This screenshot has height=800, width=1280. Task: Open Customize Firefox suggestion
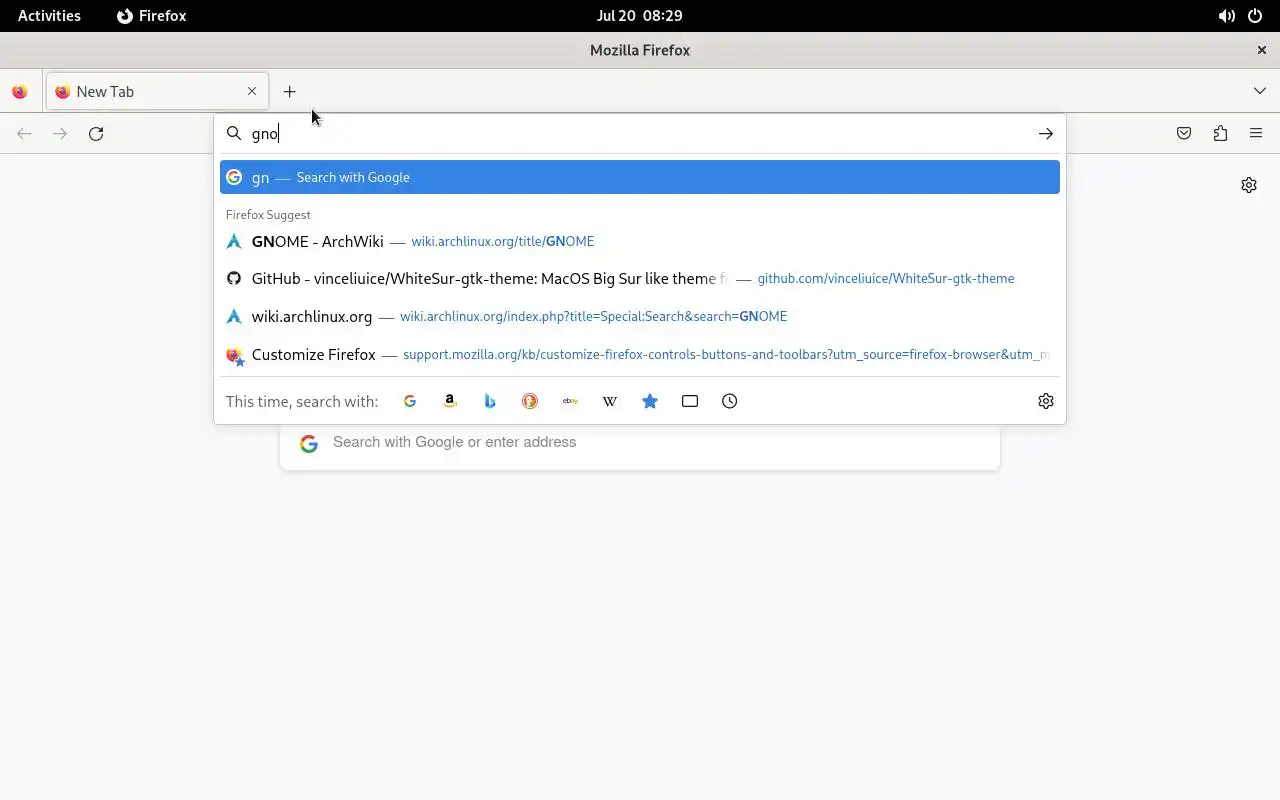tap(640, 354)
